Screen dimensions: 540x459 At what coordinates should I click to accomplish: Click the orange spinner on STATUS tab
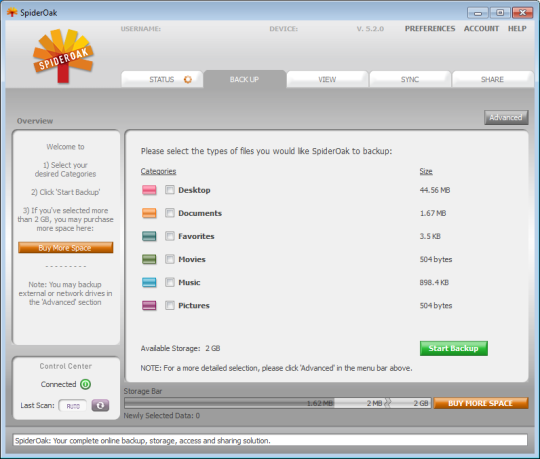pyautogui.click(x=188, y=80)
